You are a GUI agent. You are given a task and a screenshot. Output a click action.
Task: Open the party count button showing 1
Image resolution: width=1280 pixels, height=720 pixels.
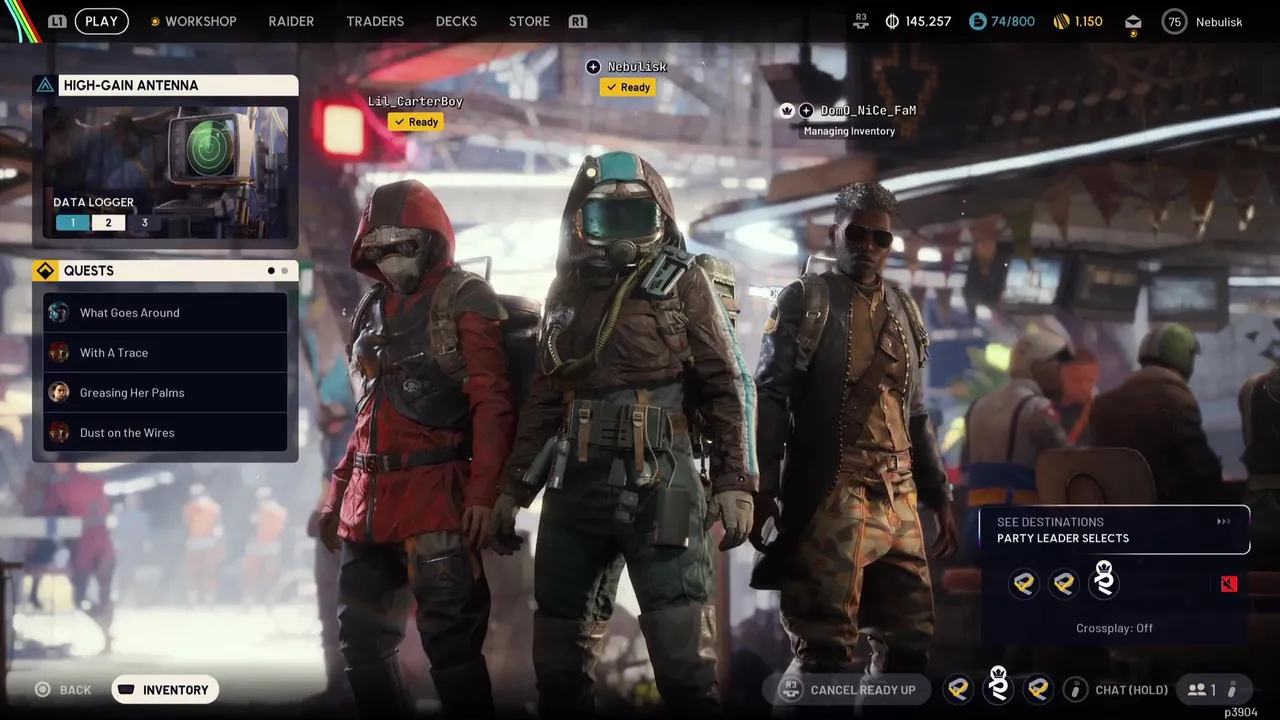(1213, 690)
